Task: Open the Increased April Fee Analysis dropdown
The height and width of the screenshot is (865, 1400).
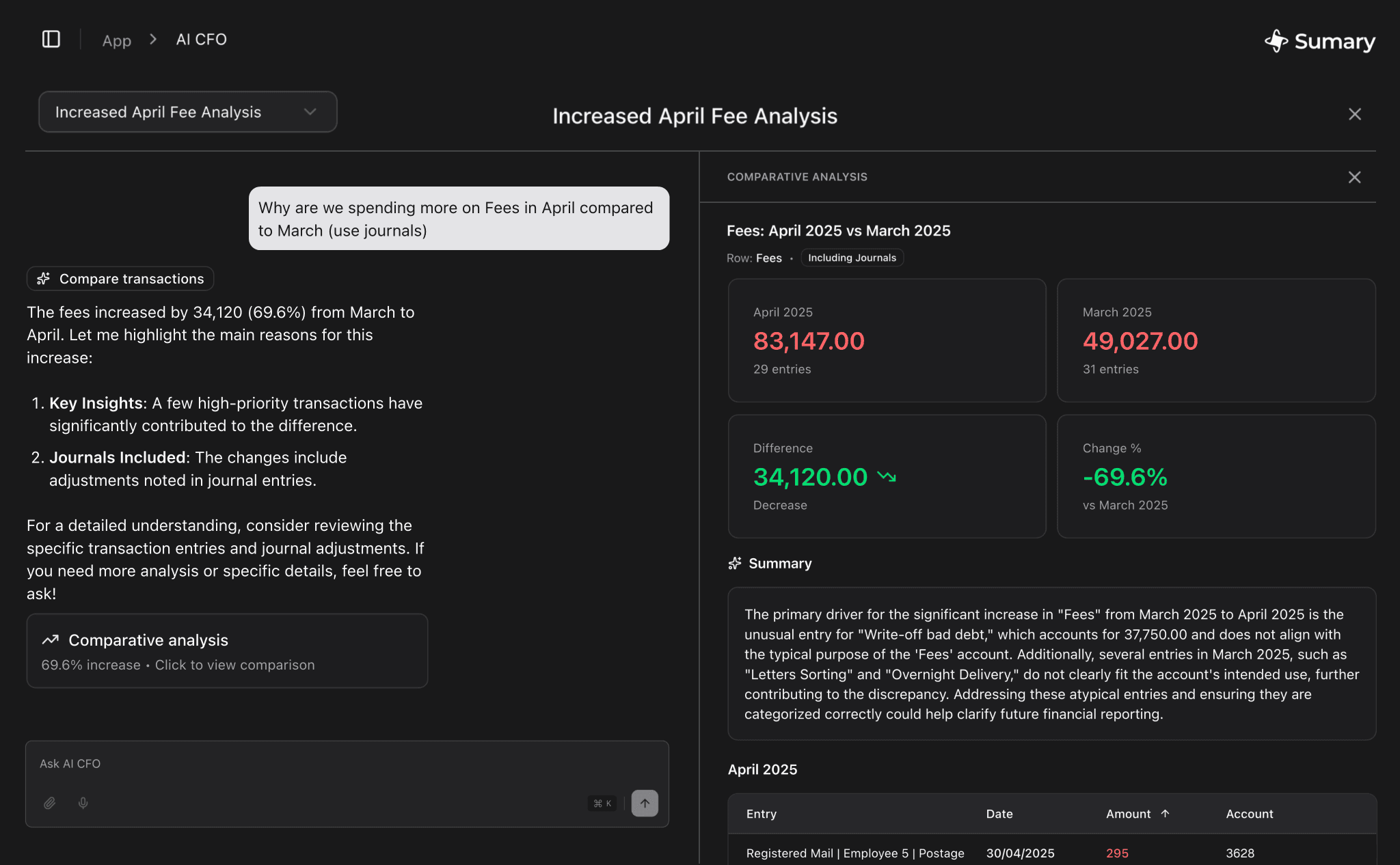Action: pyautogui.click(x=187, y=112)
